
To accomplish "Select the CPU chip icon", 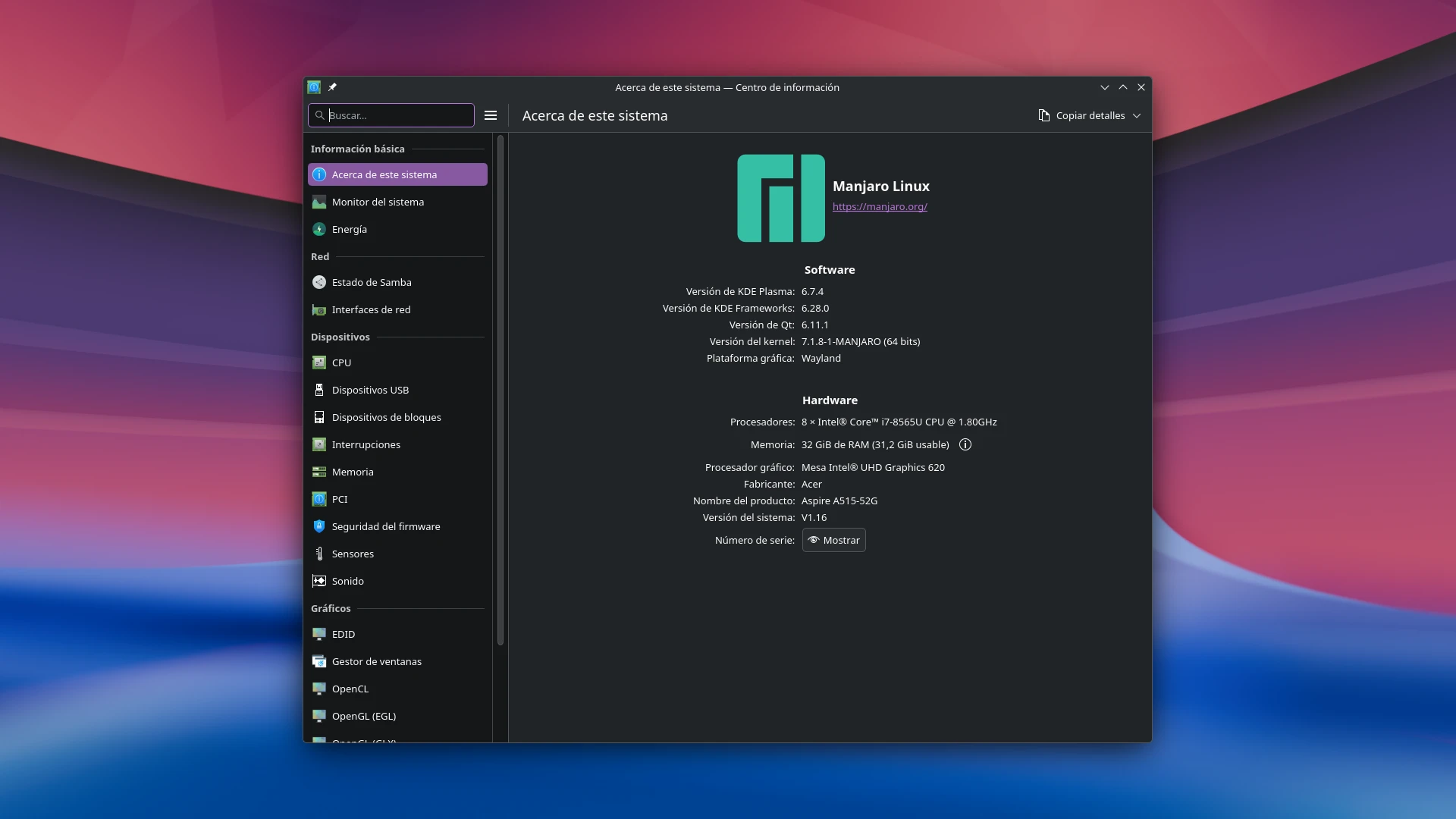I will [319, 362].
